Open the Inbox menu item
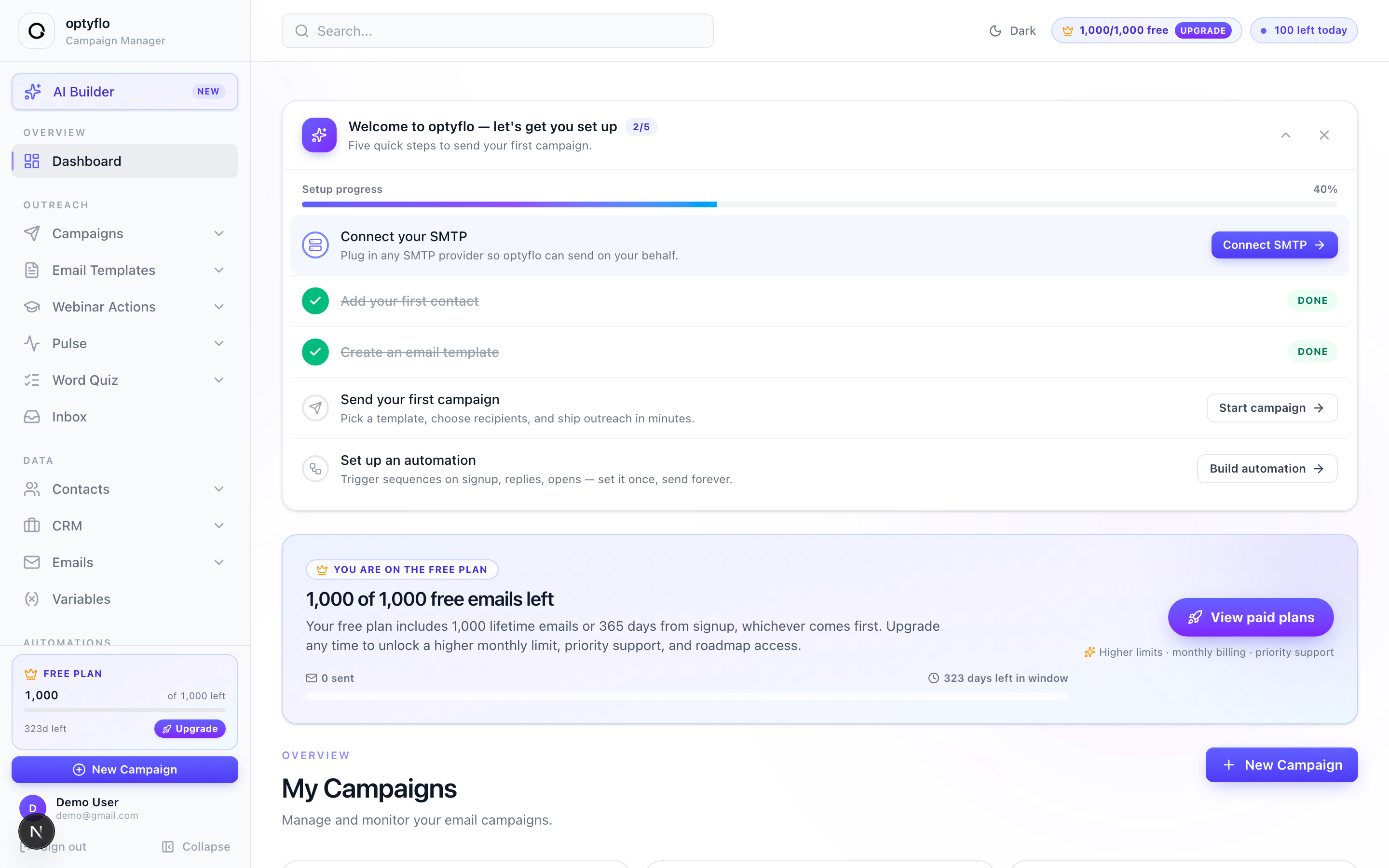The height and width of the screenshot is (868, 1389). 125,417
